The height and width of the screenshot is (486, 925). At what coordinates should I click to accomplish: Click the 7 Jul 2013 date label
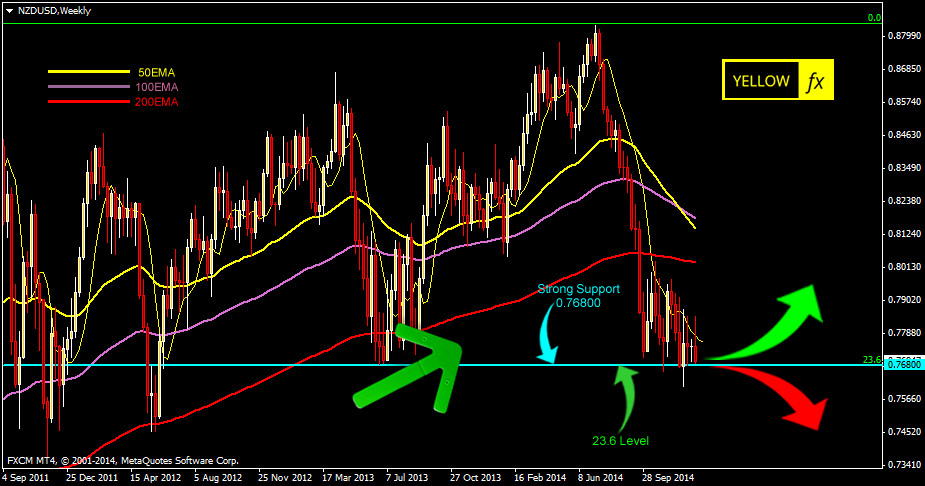(407, 477)
